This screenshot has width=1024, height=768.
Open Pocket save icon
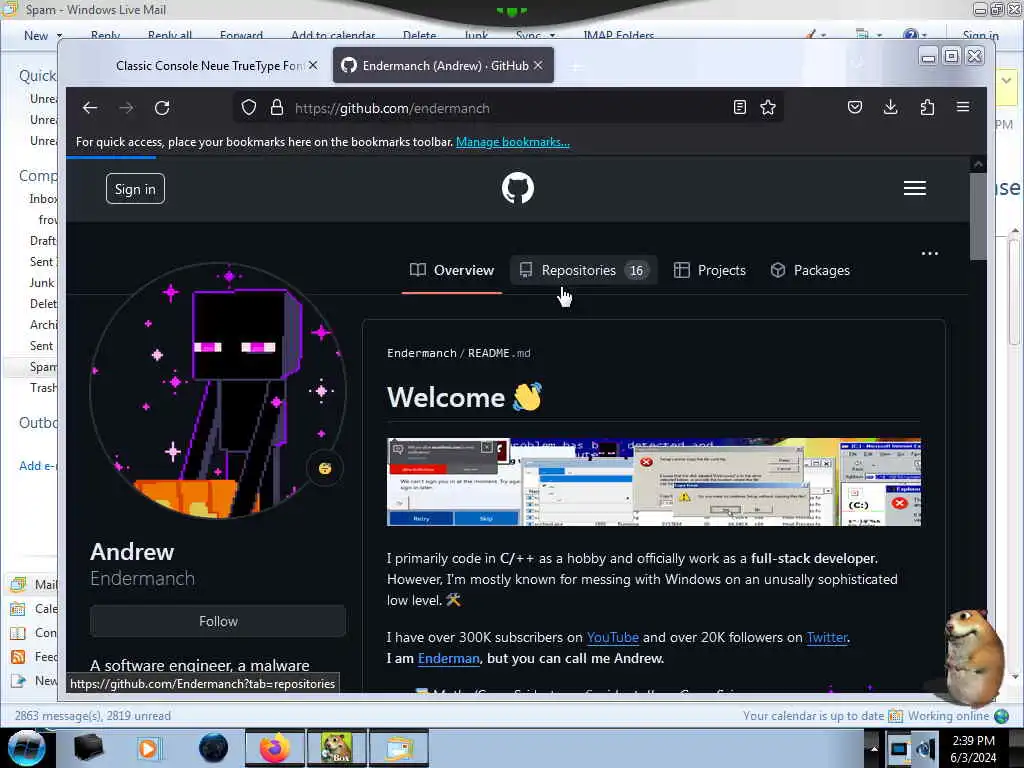click(x=855, y=107)
